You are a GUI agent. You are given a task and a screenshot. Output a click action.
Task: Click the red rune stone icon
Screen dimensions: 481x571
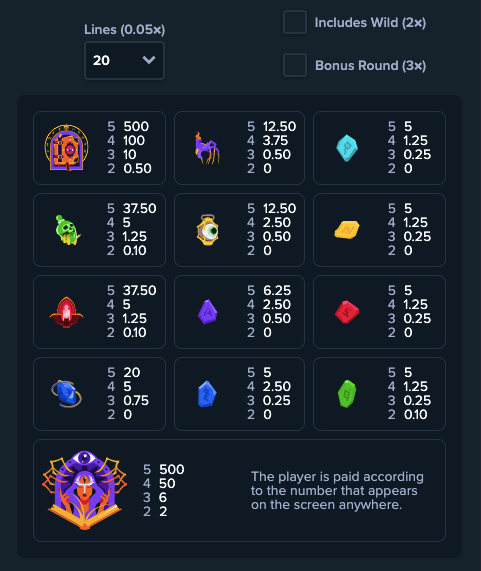click(x=347, y=312)
